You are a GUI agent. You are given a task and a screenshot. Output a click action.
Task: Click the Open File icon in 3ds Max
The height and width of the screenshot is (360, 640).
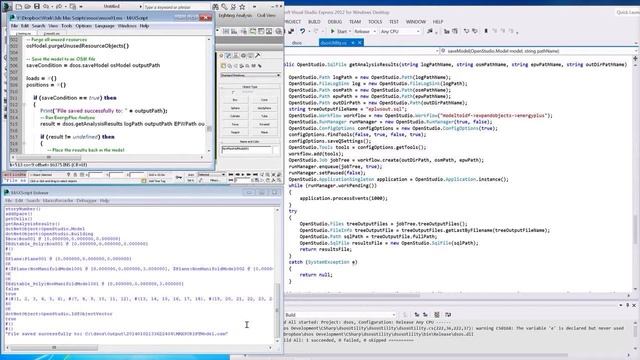(x=28, y=7)
